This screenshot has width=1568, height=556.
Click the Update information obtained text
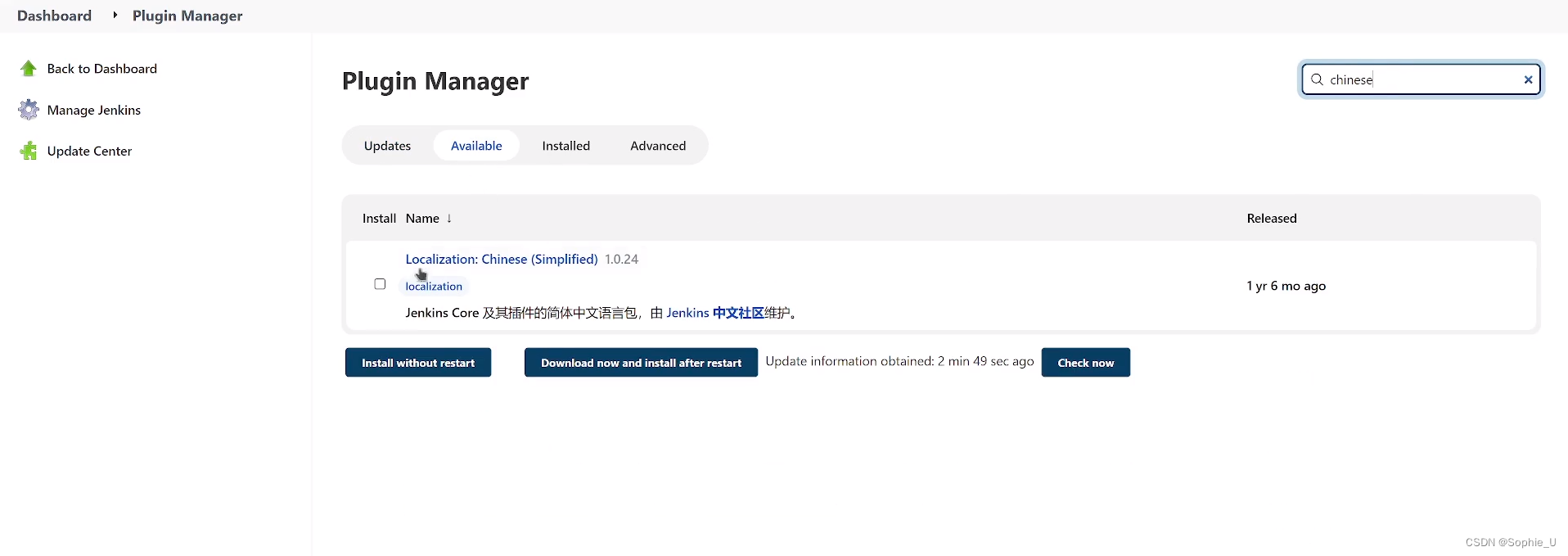click(899, 361)
